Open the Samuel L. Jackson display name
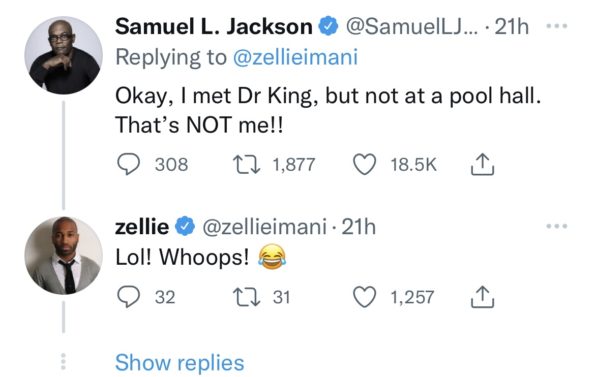 (214, 27)
